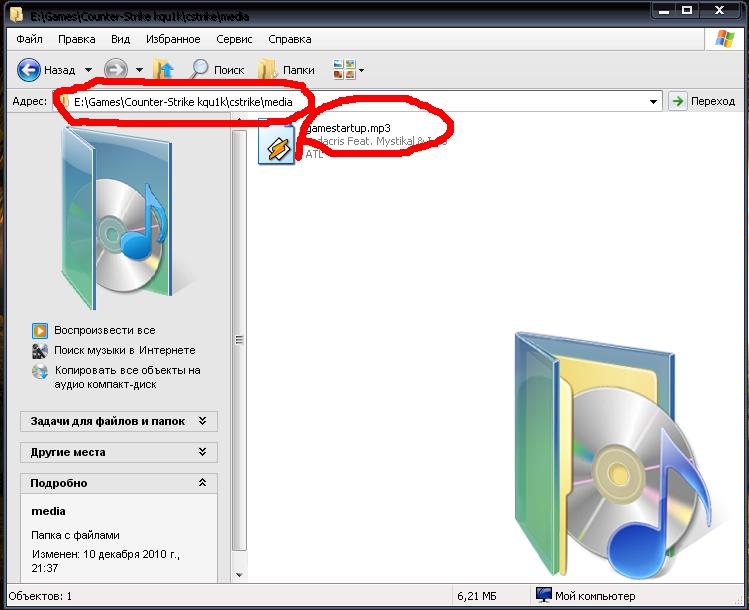Click the music search icon in sidebar
The width and height of the screenshot is (749, 610).
[x=40, y=351]
